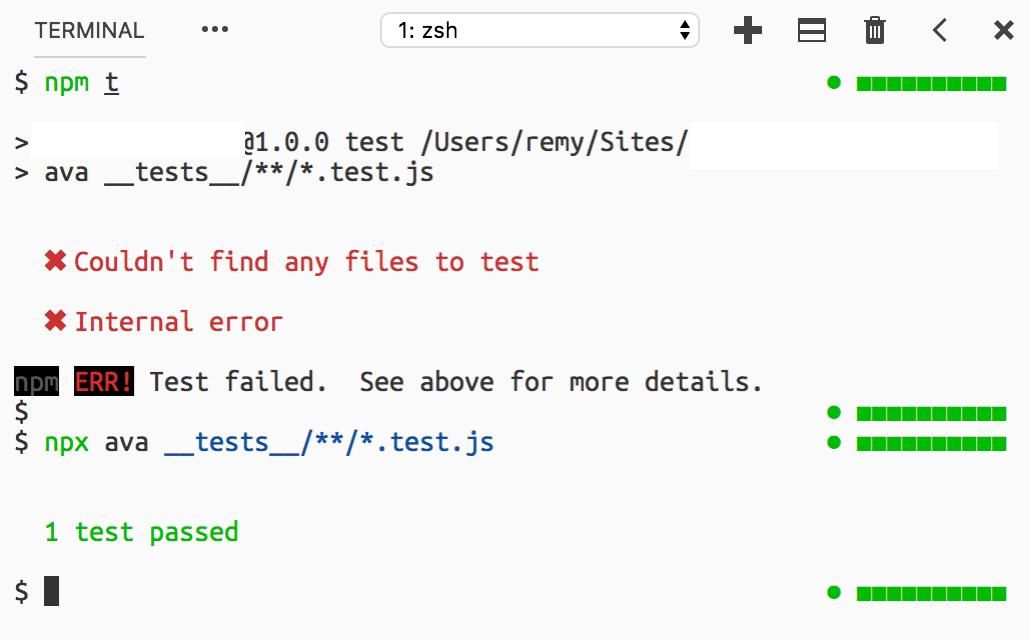Click the red "ERR!" label
The image size is (1030, 640).
coord(104,381)
